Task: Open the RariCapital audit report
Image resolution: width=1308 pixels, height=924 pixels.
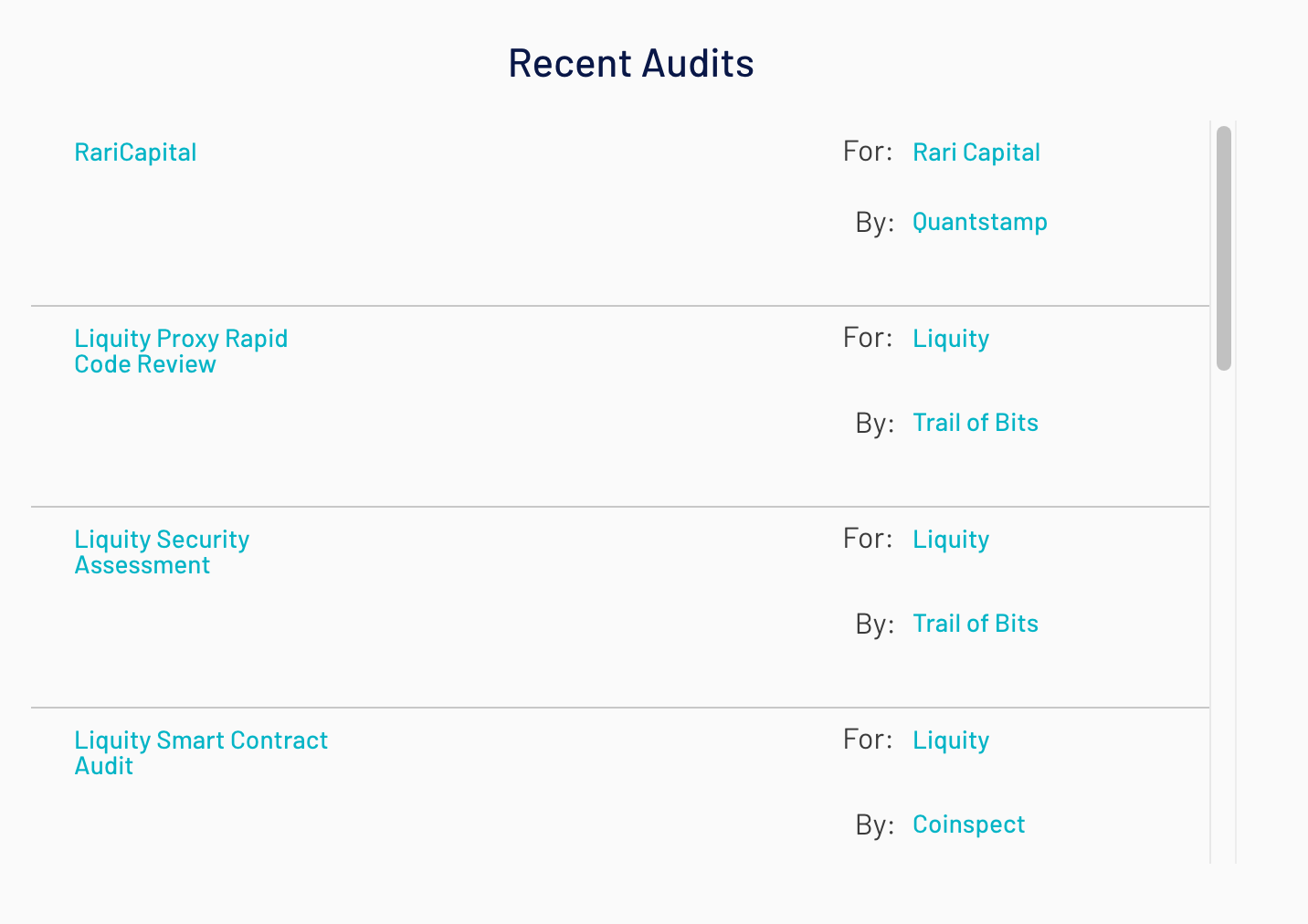Action: tap(135, 152)
